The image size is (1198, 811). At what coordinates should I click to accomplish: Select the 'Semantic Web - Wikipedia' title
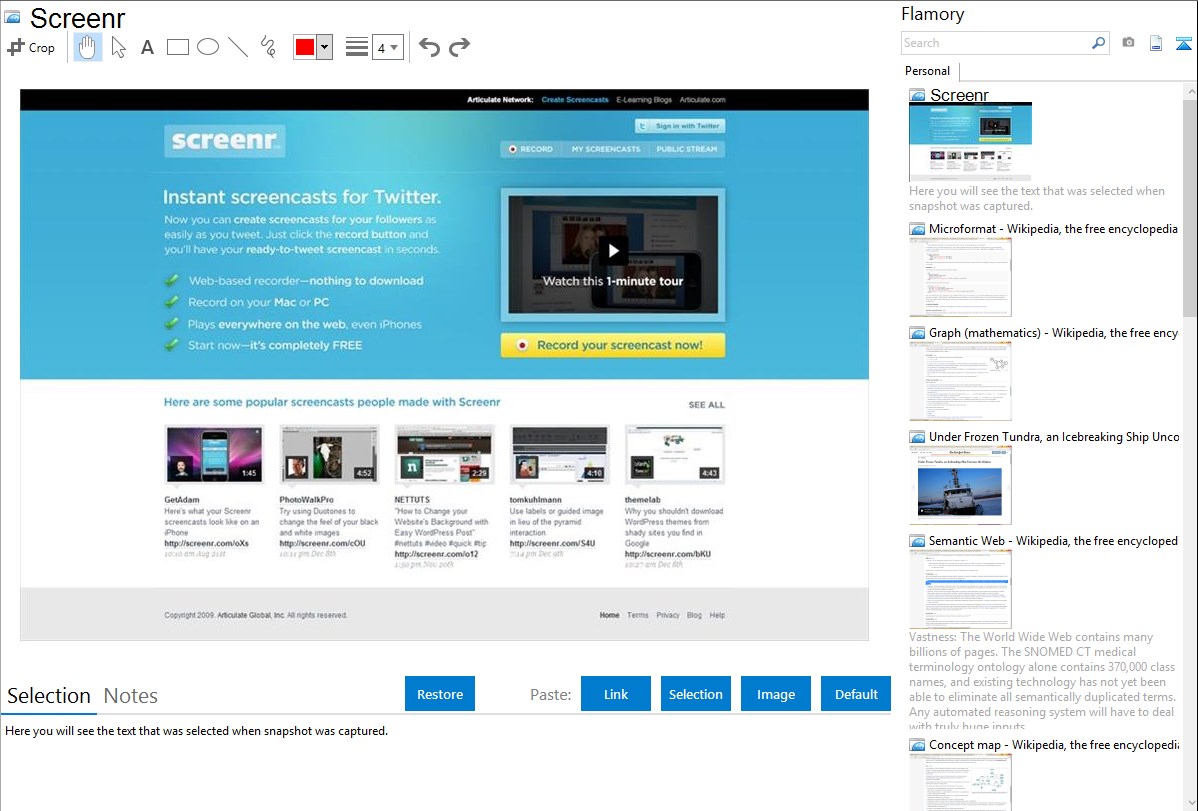click(x=1053, y=541)
